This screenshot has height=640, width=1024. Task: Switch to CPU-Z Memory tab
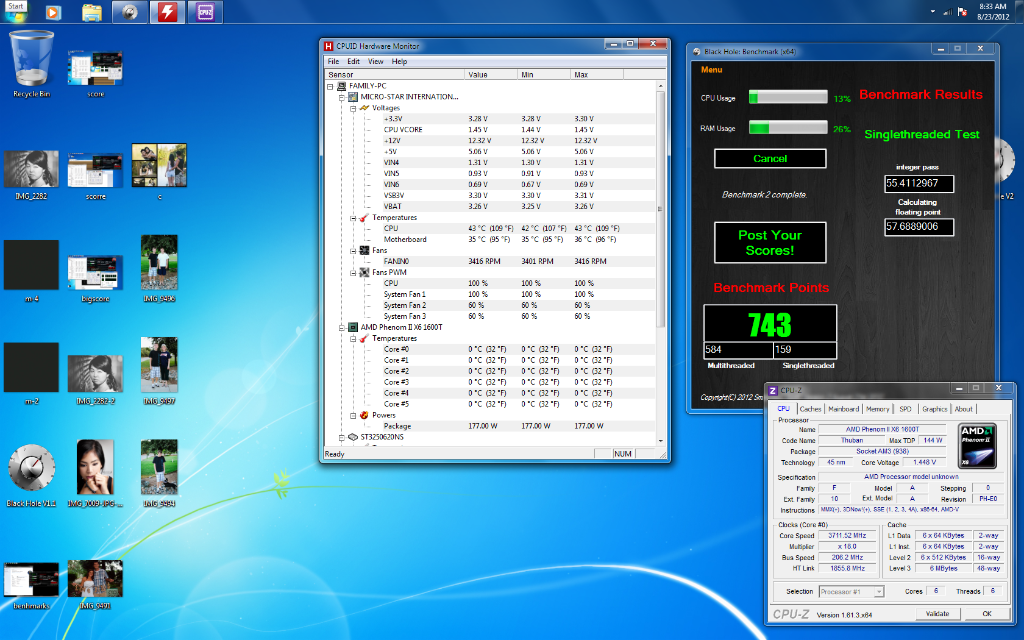point(877,409)
